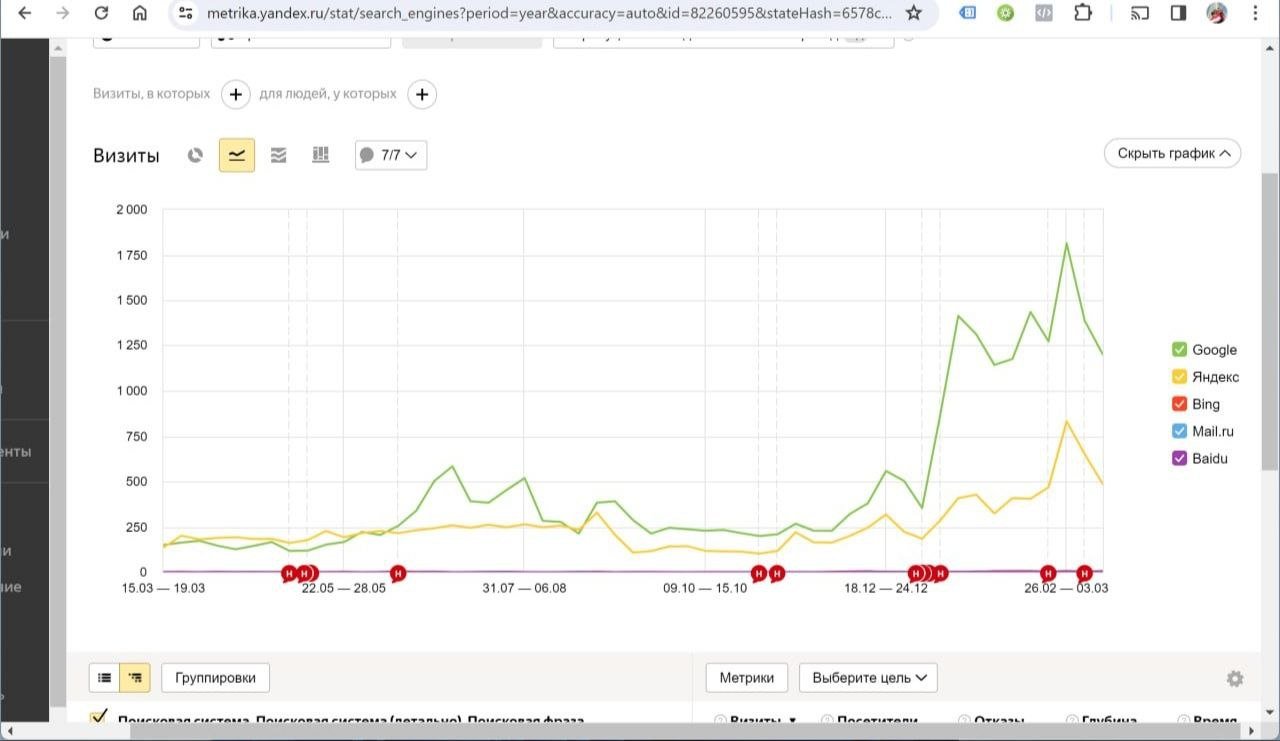Toggle the Google series checkbox
The image size is (1280, 741).
(1180, 350)
